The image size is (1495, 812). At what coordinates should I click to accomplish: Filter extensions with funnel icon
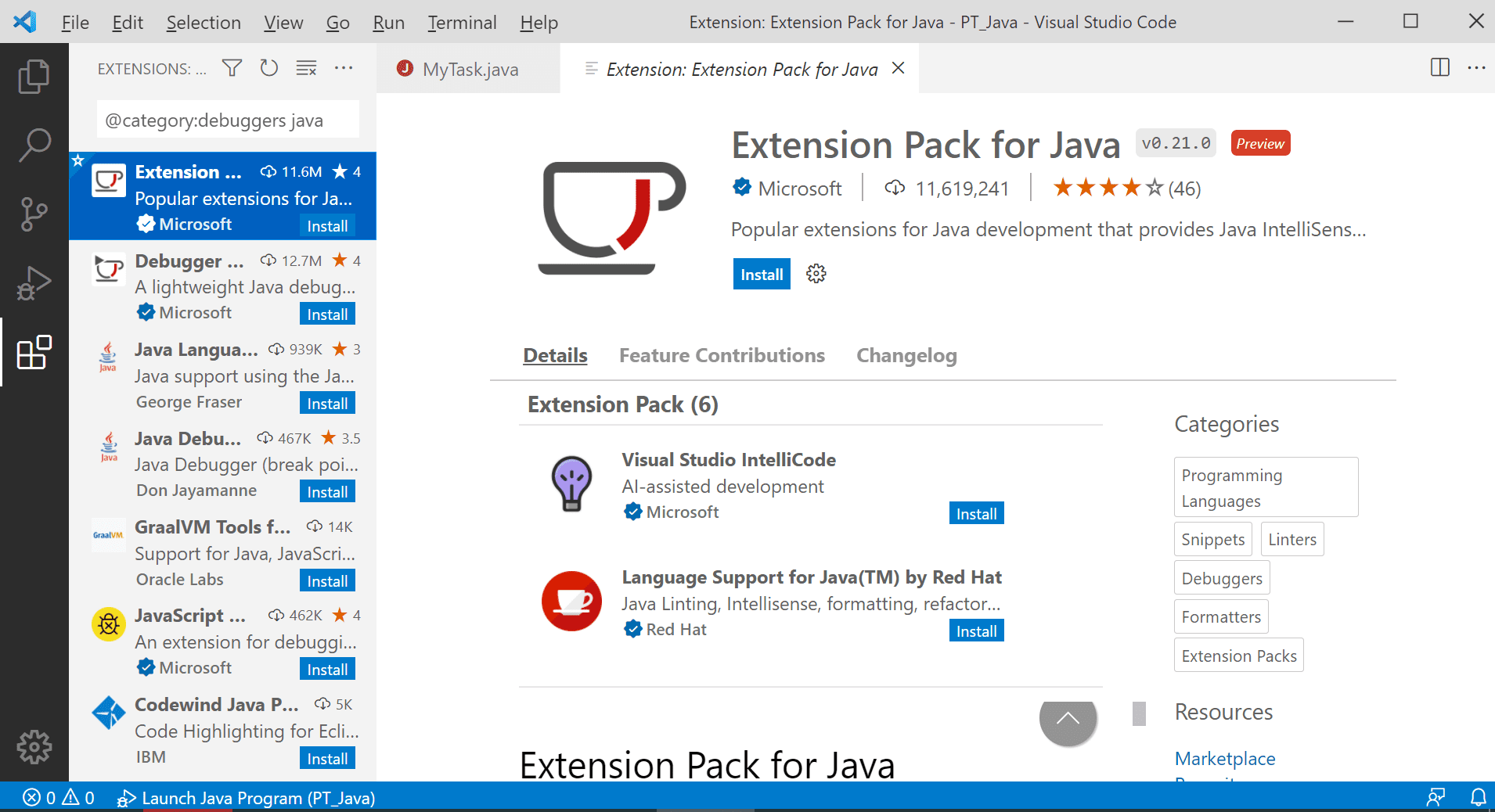point(232,68)
